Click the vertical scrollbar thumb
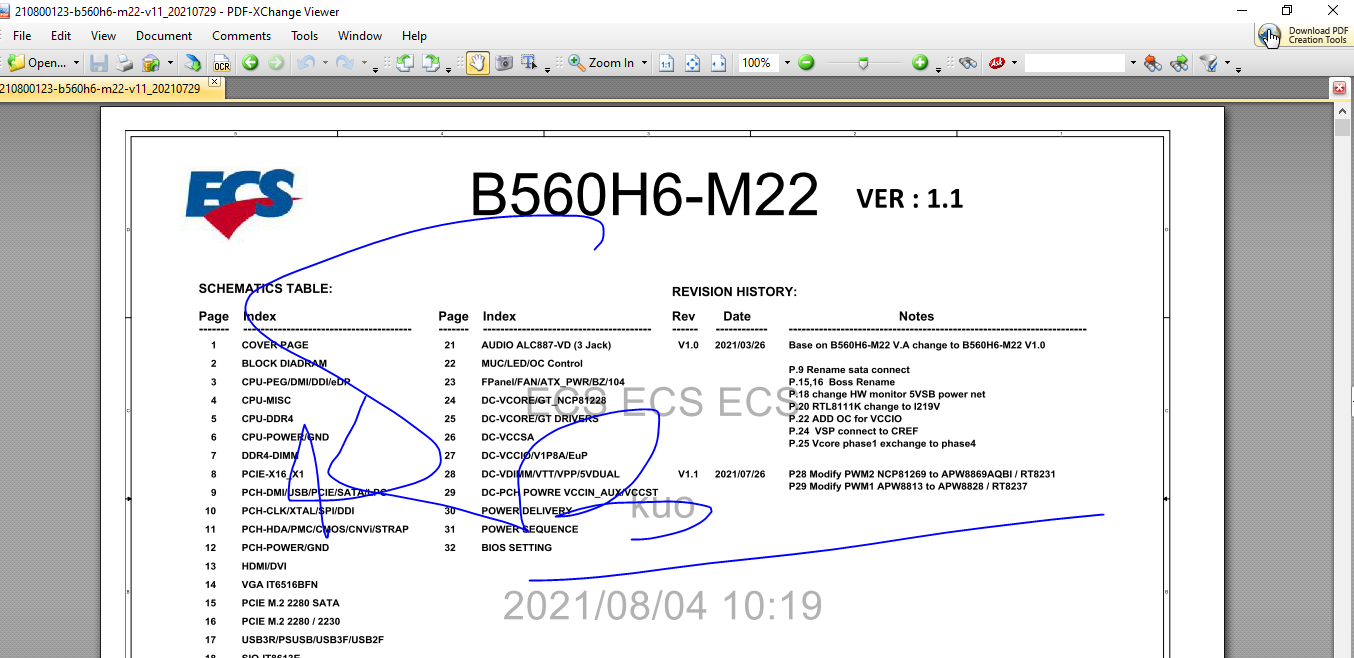Viewport: 1354px width, 658px height. [1342, 127]
